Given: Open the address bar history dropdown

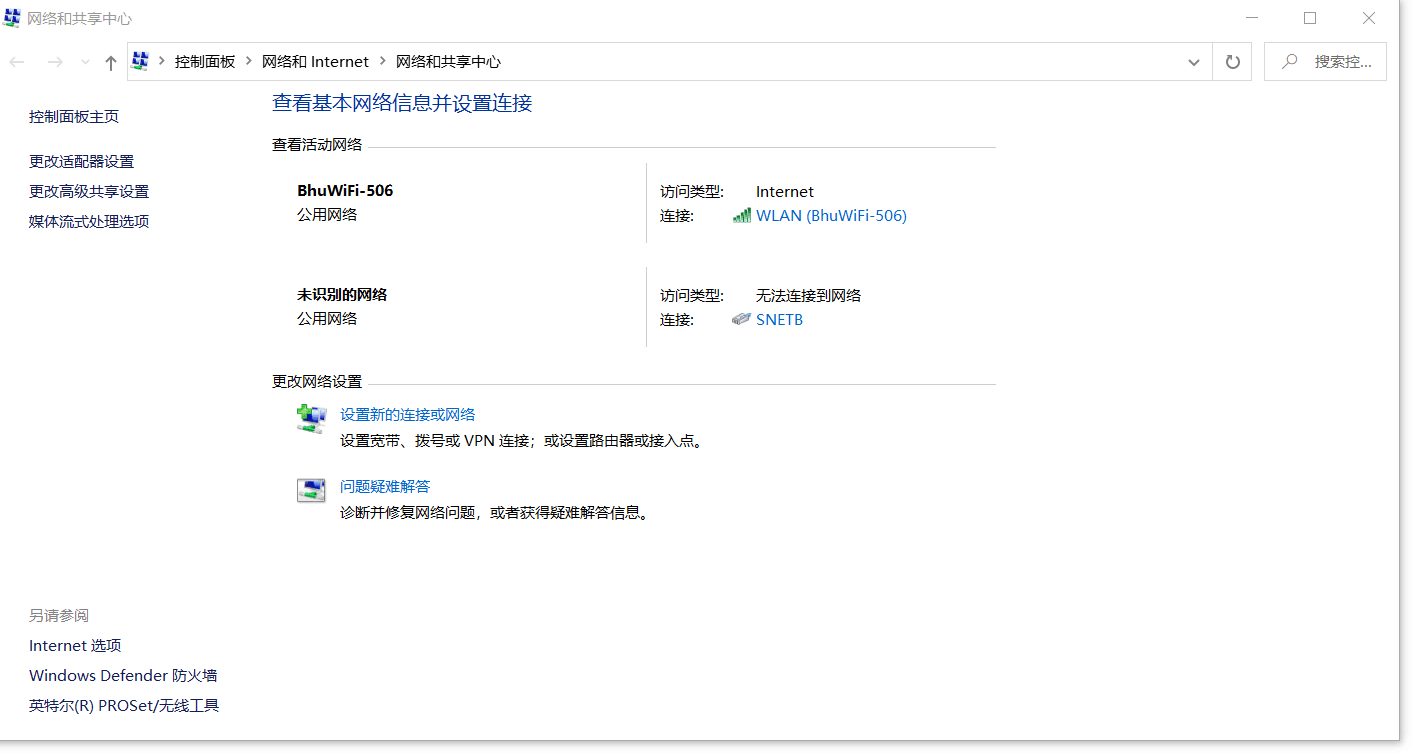Looking at the screenshot, I should (1194, 62).
